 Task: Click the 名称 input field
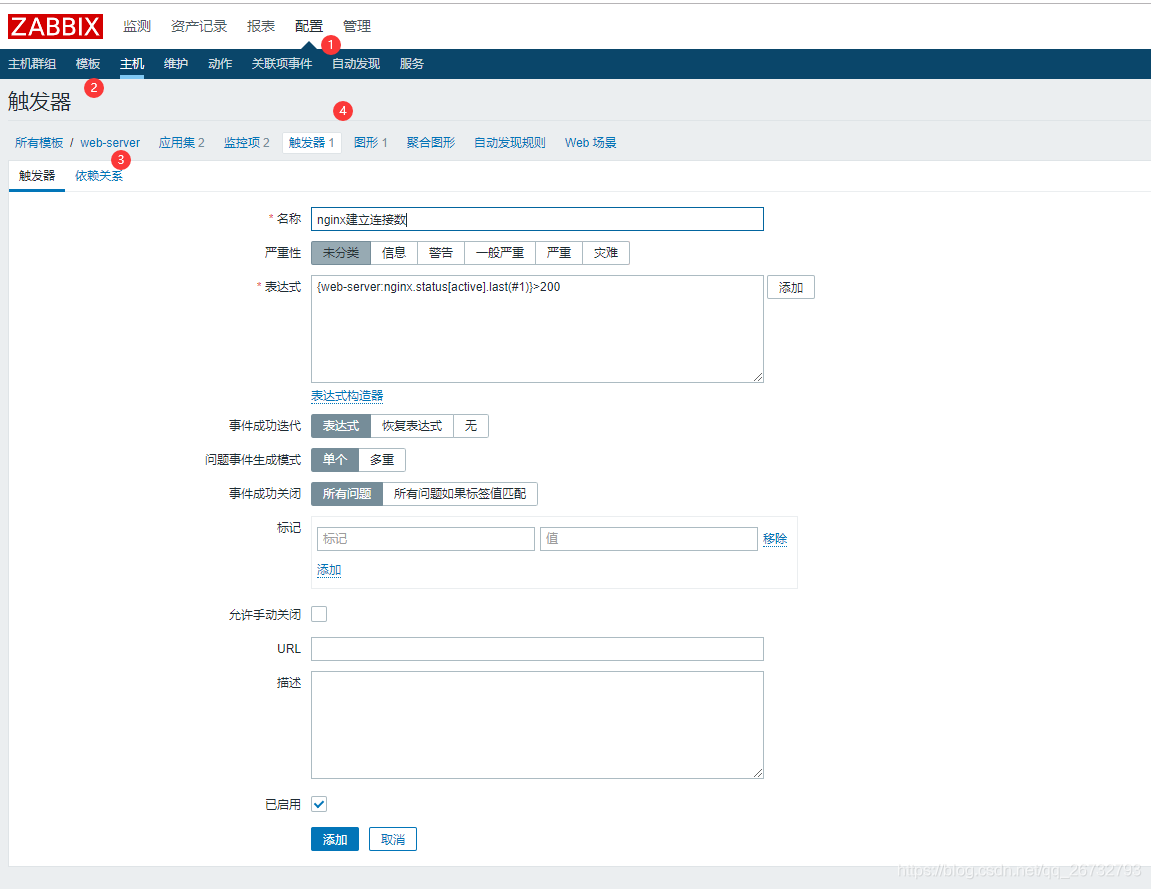(537, 219)
